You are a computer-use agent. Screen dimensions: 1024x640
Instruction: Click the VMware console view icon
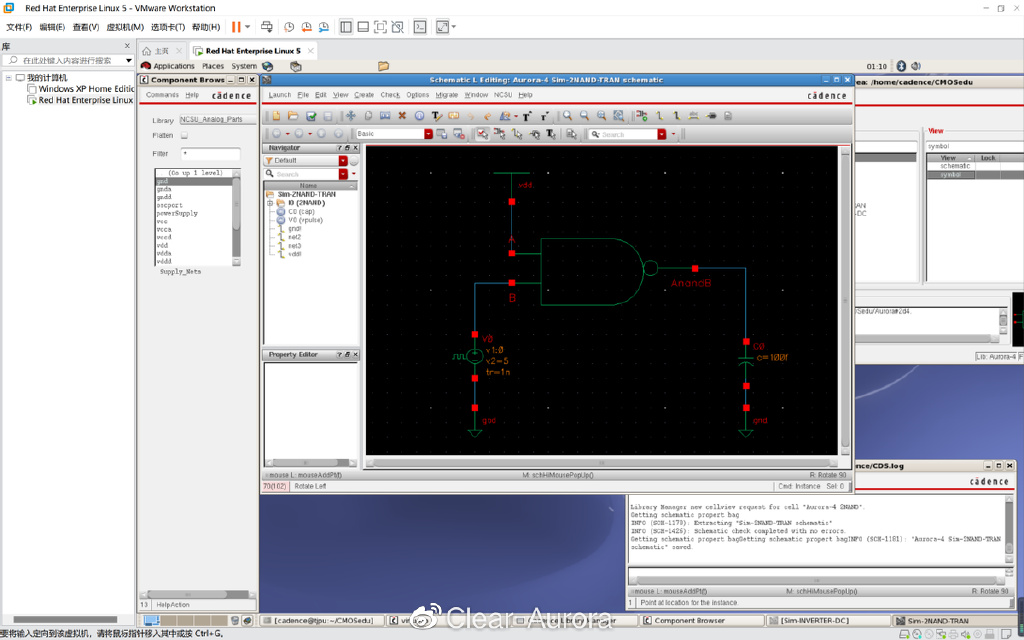tap(420, 27)
